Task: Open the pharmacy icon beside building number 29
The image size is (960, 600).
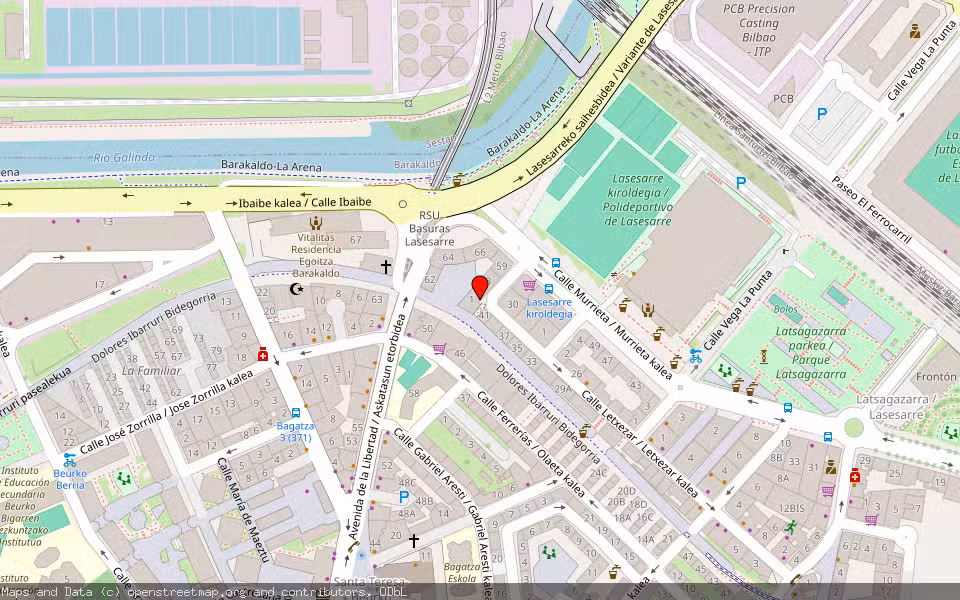Action: (855, 475)
